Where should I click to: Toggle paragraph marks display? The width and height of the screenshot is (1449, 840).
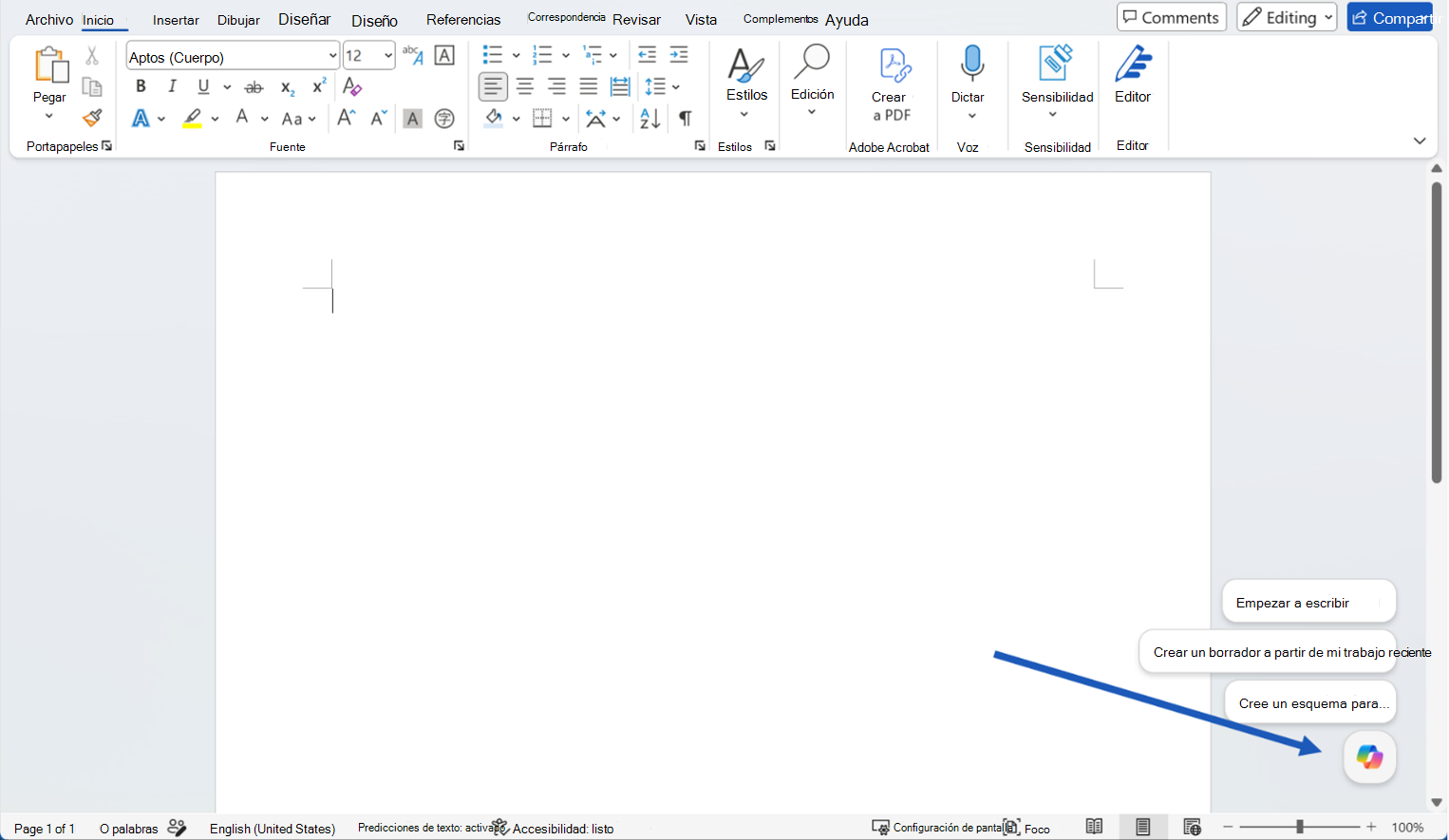tap(685, 118)
